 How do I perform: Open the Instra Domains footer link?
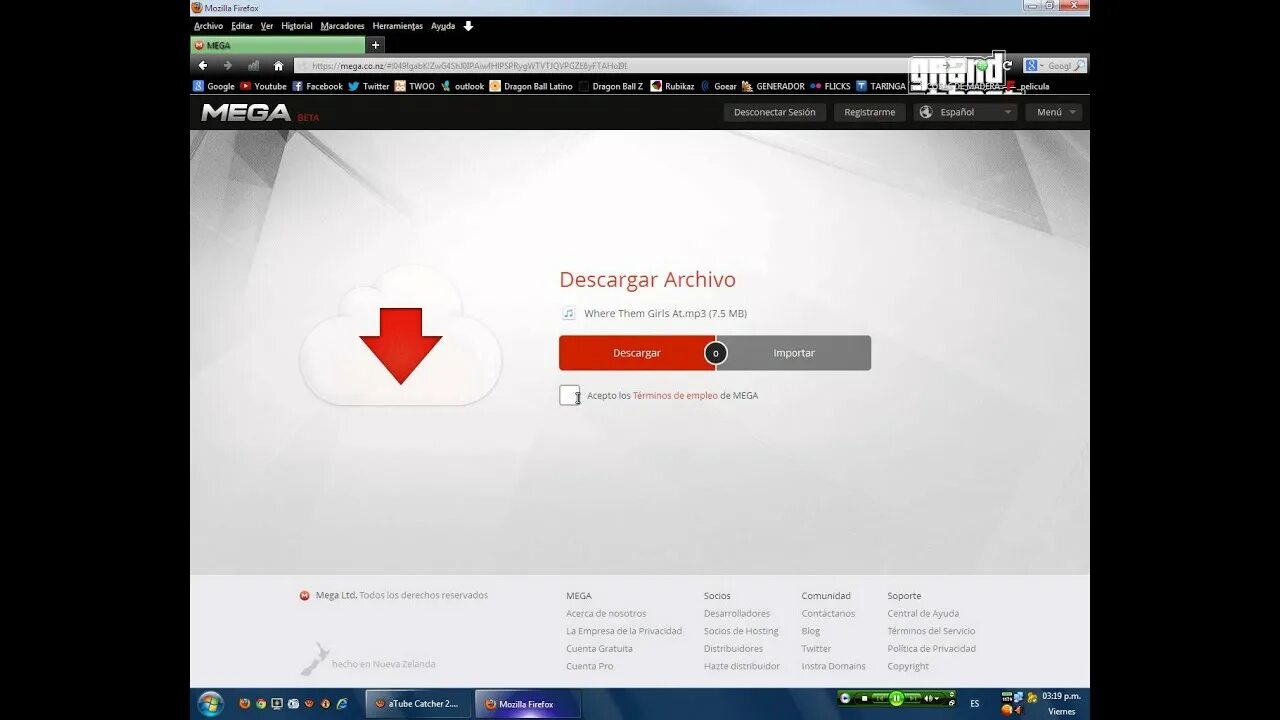[833, 666]
